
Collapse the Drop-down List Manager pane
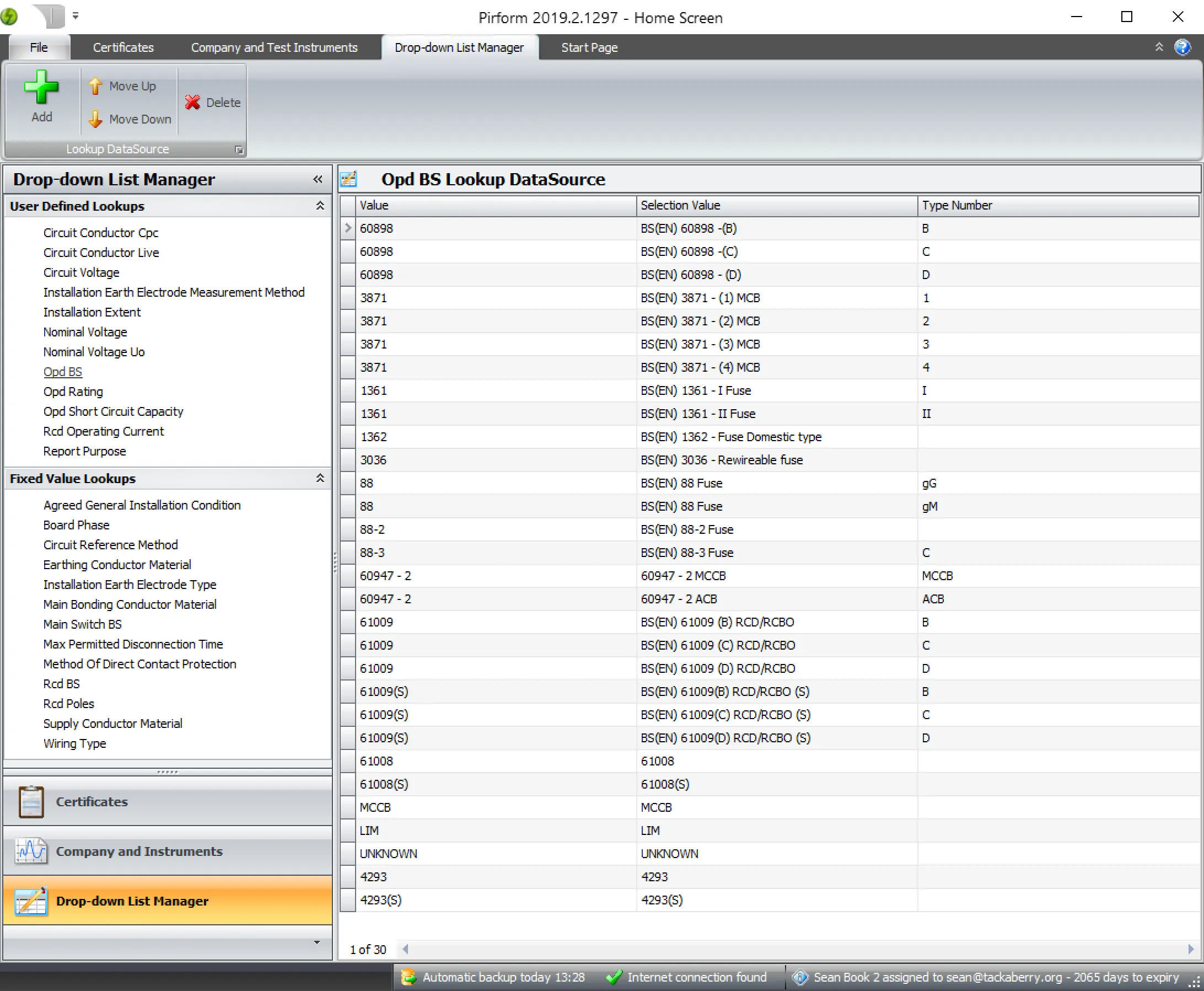point(318,179)
